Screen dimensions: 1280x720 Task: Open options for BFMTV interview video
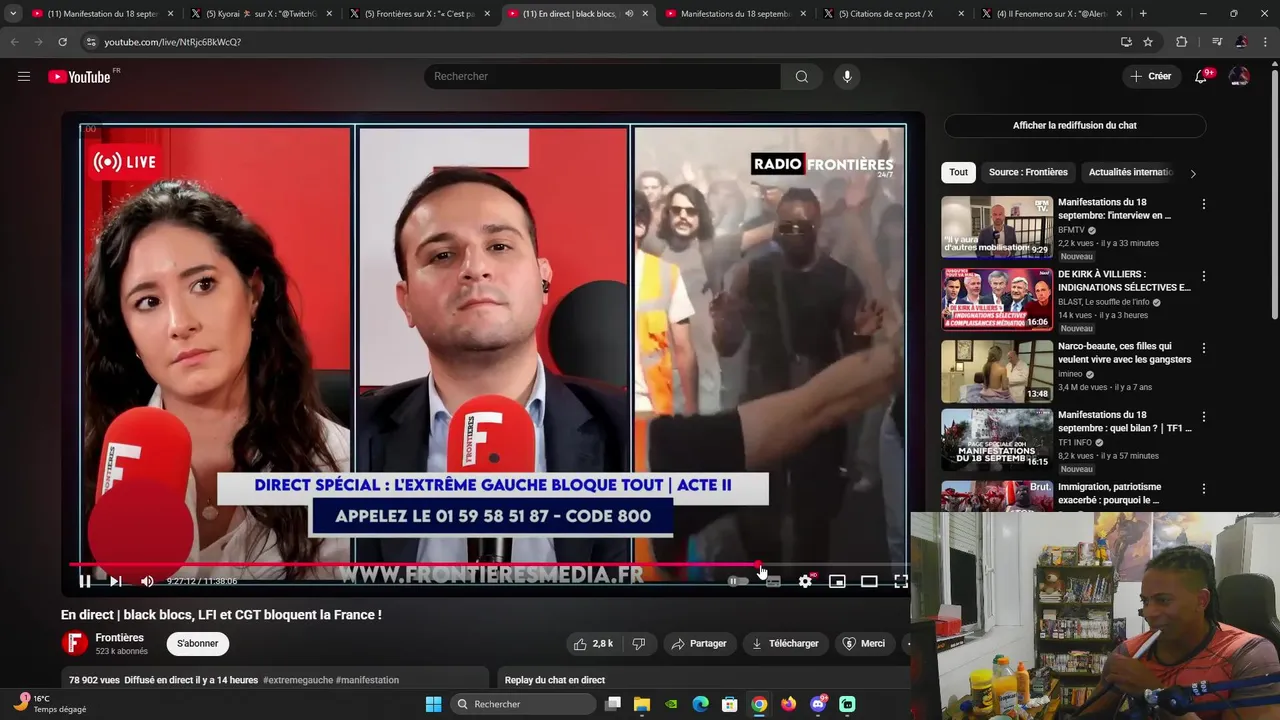point(1204,204)
